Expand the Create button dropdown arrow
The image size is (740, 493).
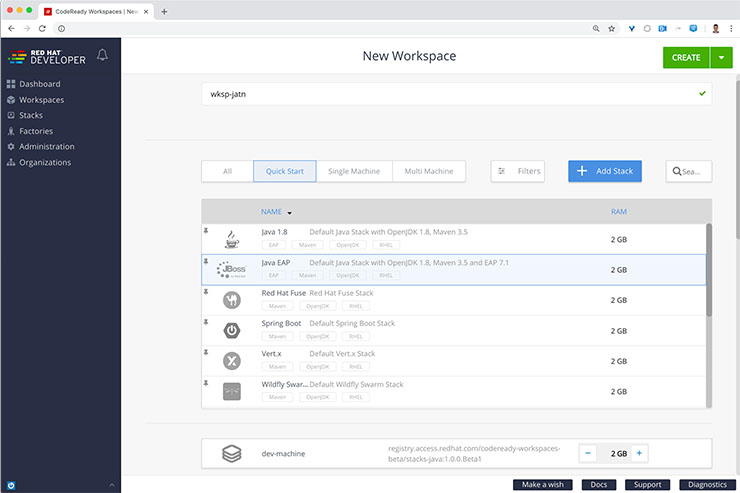[x=722, y=57]
